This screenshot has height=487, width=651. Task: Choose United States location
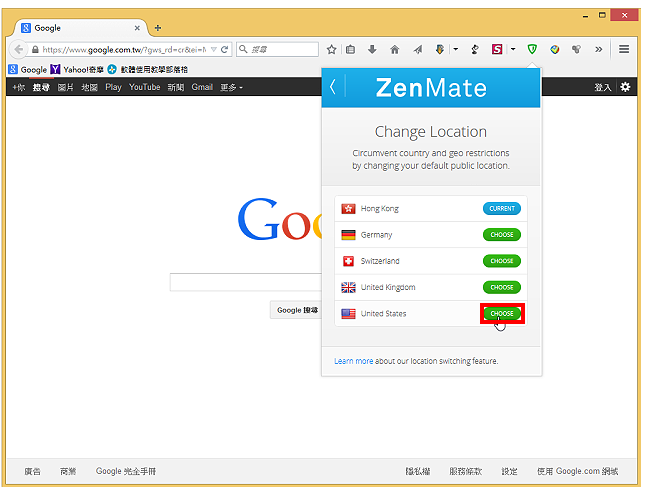(x=502, y=313)
